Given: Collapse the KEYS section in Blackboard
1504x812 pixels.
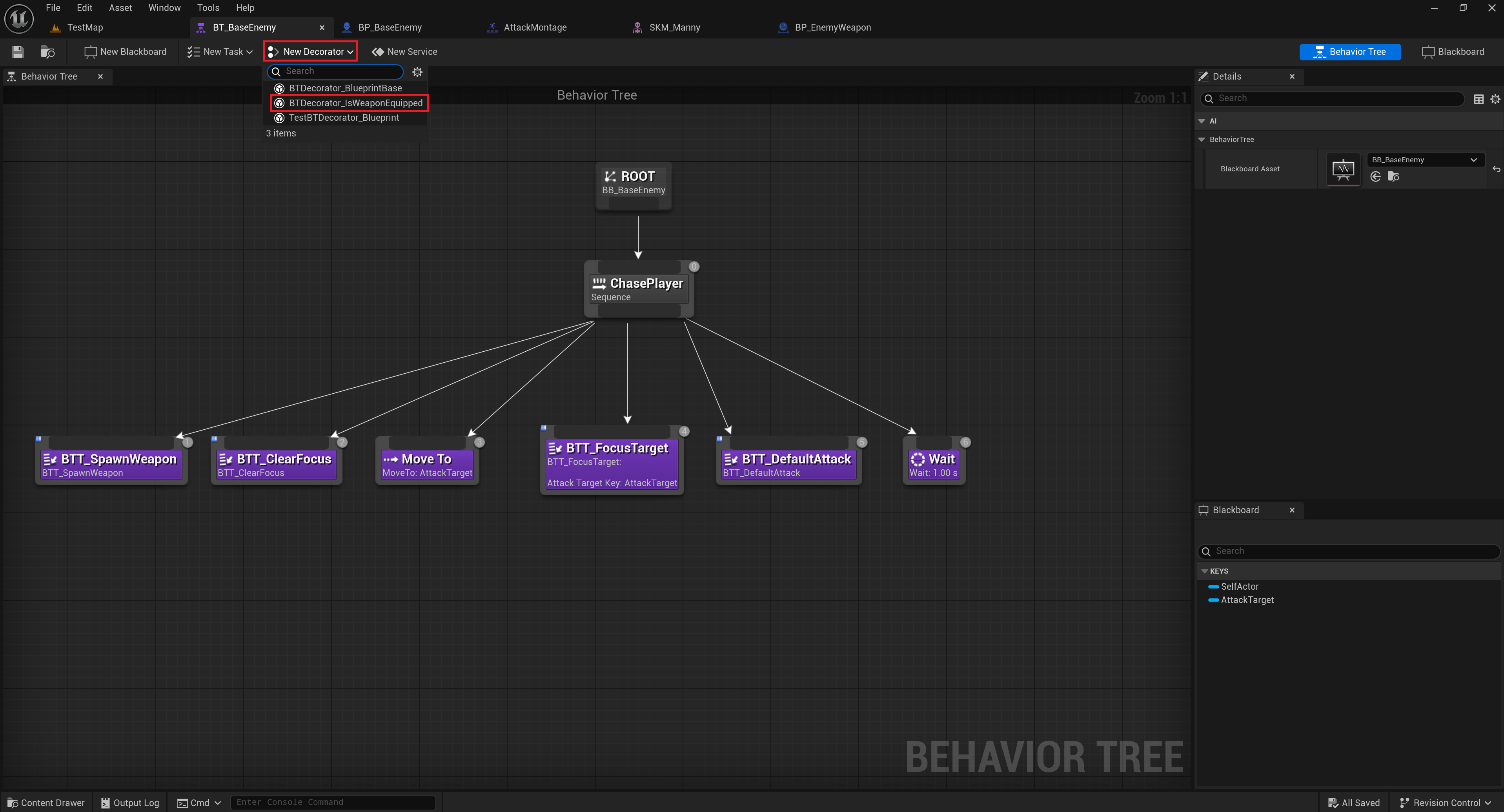Looking at the screenshot, I should [x=1204, y=571].
